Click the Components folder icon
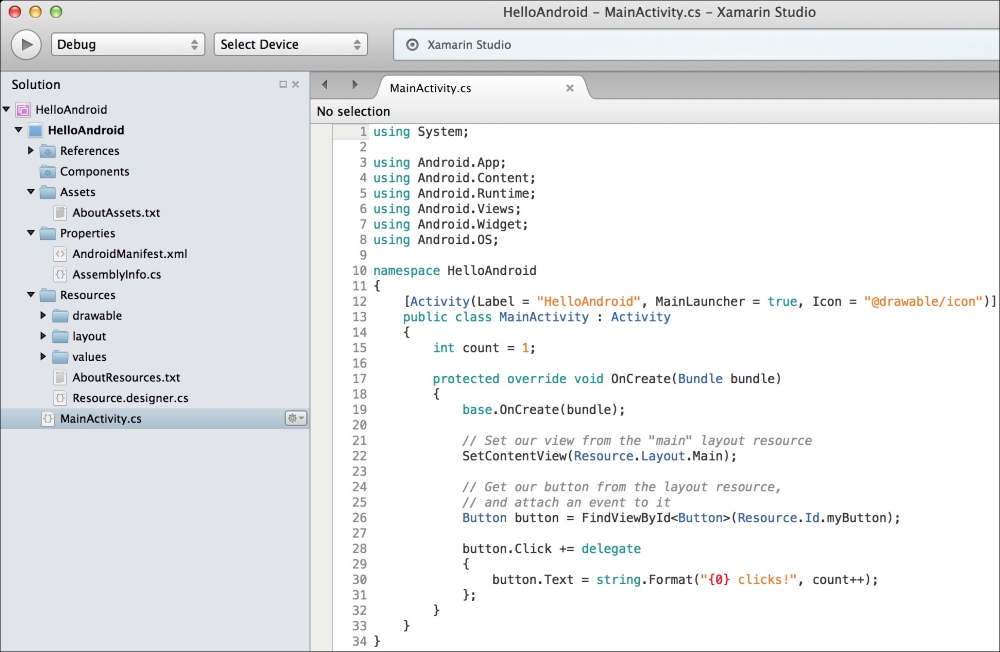 pyautogui.click(x=48, y=172)
